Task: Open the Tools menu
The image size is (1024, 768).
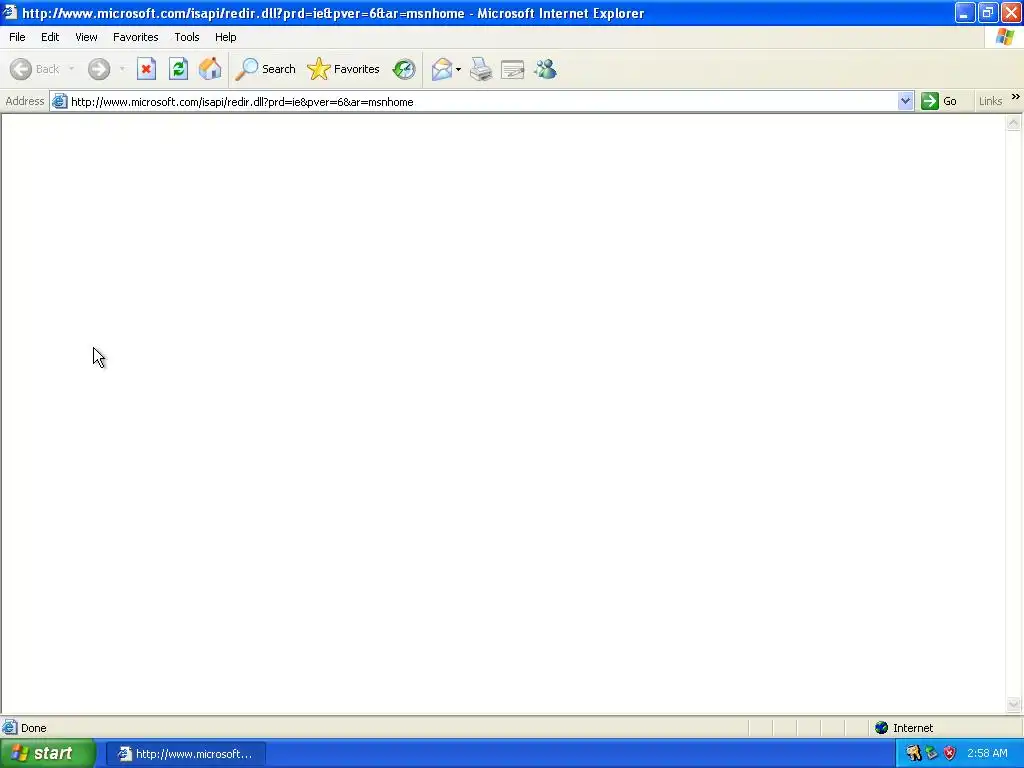Action: click(187, 37)
